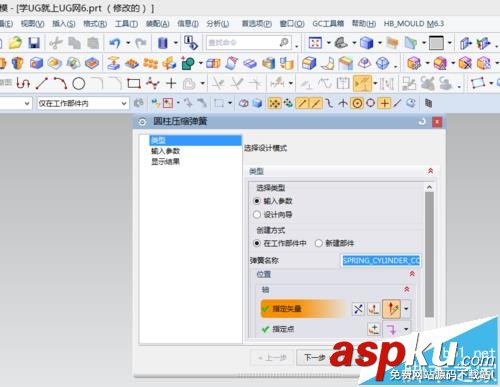Screen dimensions: 500x387
Task: Open the 工具(T) menu
Action: pyautogui.click(x=126, y=24)
